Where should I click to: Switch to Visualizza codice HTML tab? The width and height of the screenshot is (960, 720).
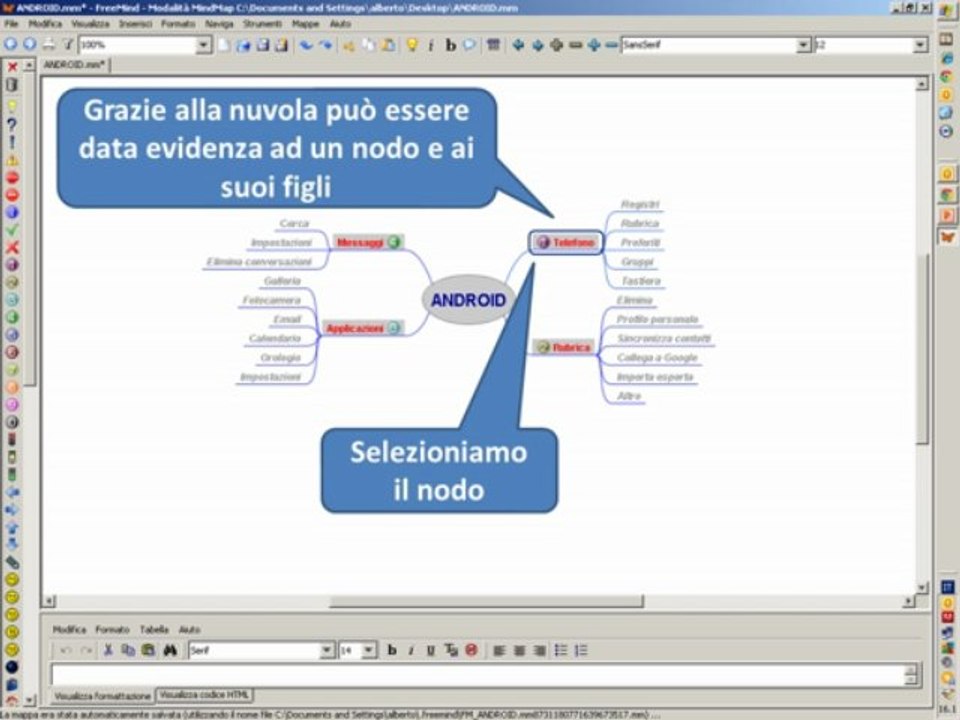pyautogui.click(x=204, y=695)
